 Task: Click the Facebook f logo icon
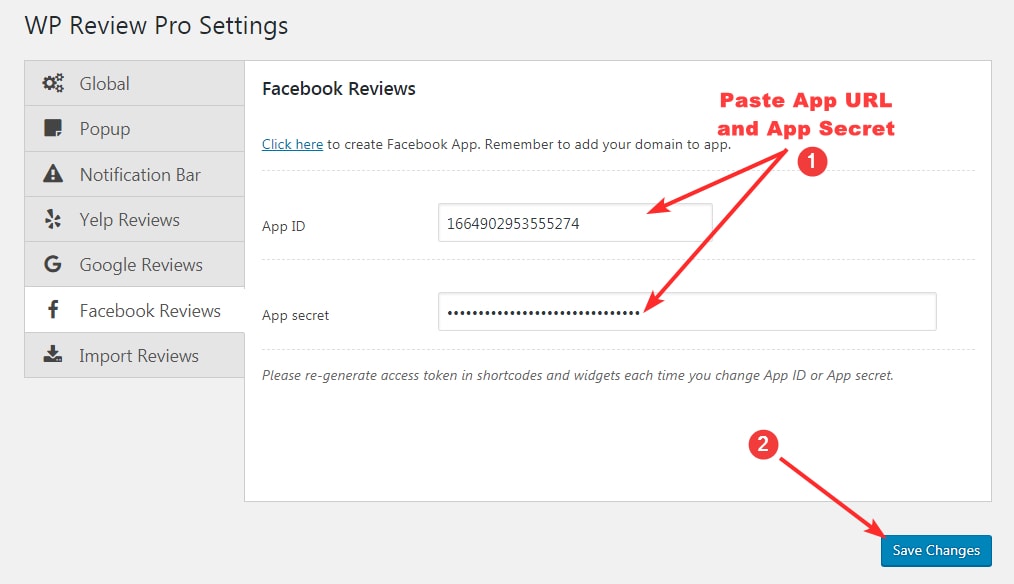[53, 311]
